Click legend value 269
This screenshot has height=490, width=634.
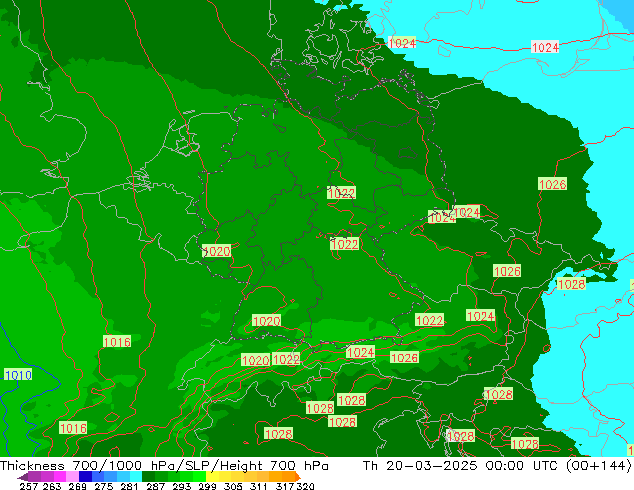(x=77, y=486)
